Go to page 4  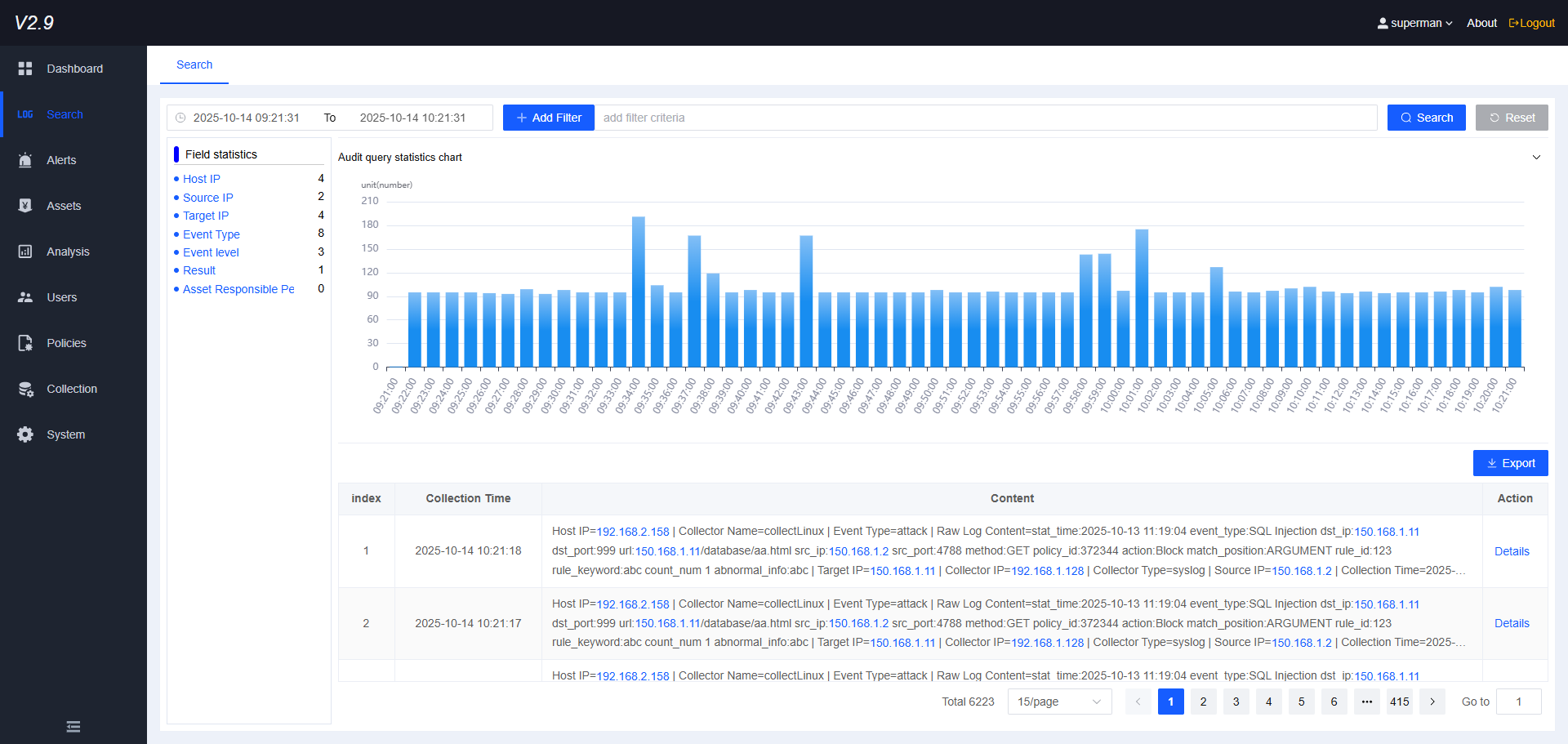tap(1269, 702)
